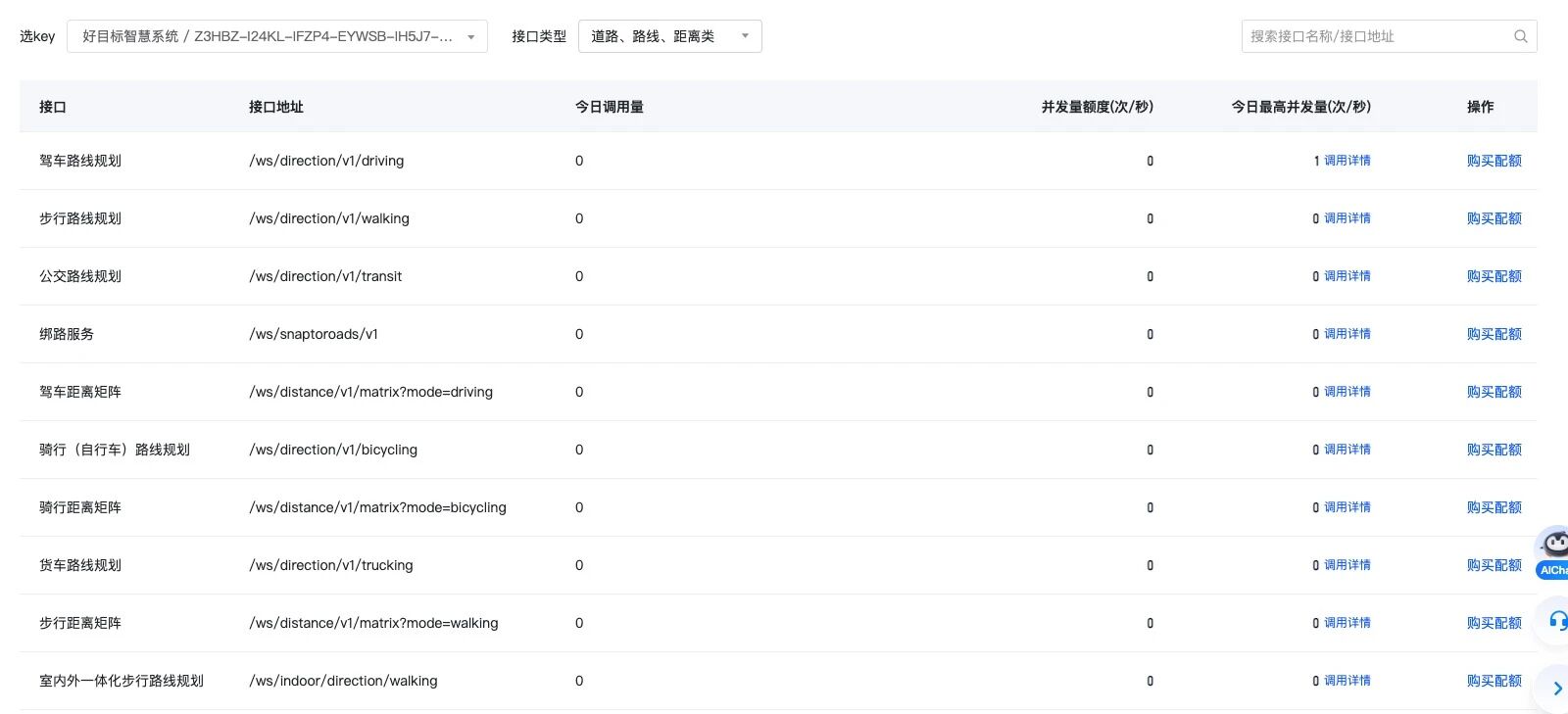This screenshot has height=714, width=1568.
Task: Click the search magnifier icon
Action: pos(1520,36)
